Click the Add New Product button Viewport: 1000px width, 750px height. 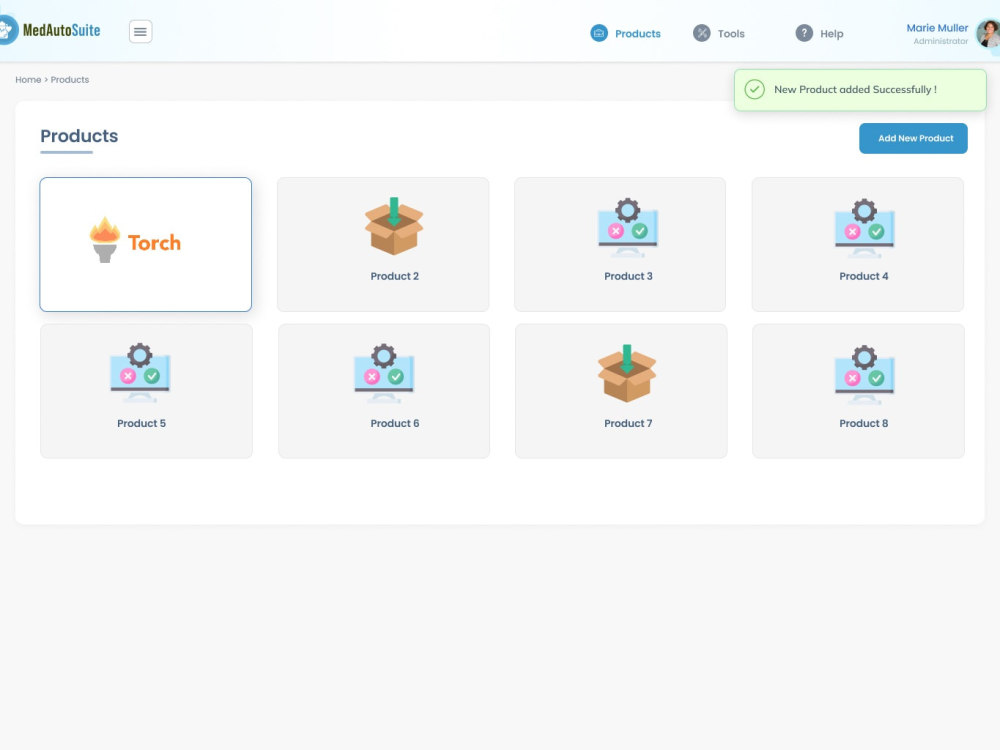913,138
